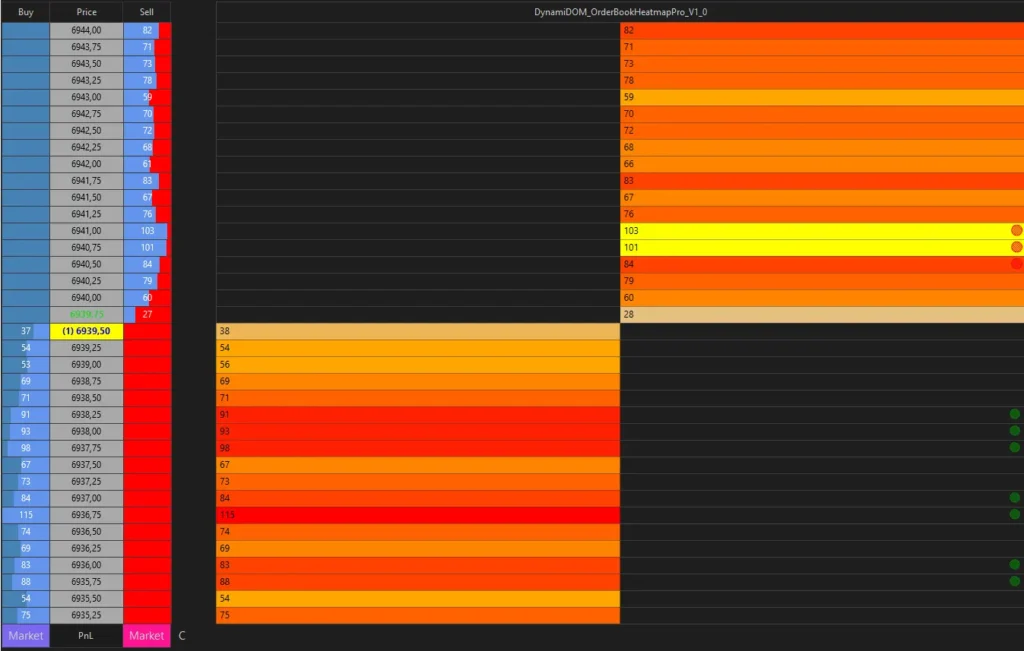The width and height of the screenshot is (1024, 651).
Task: Click the purple Market buy button
Action: (25, 635)
